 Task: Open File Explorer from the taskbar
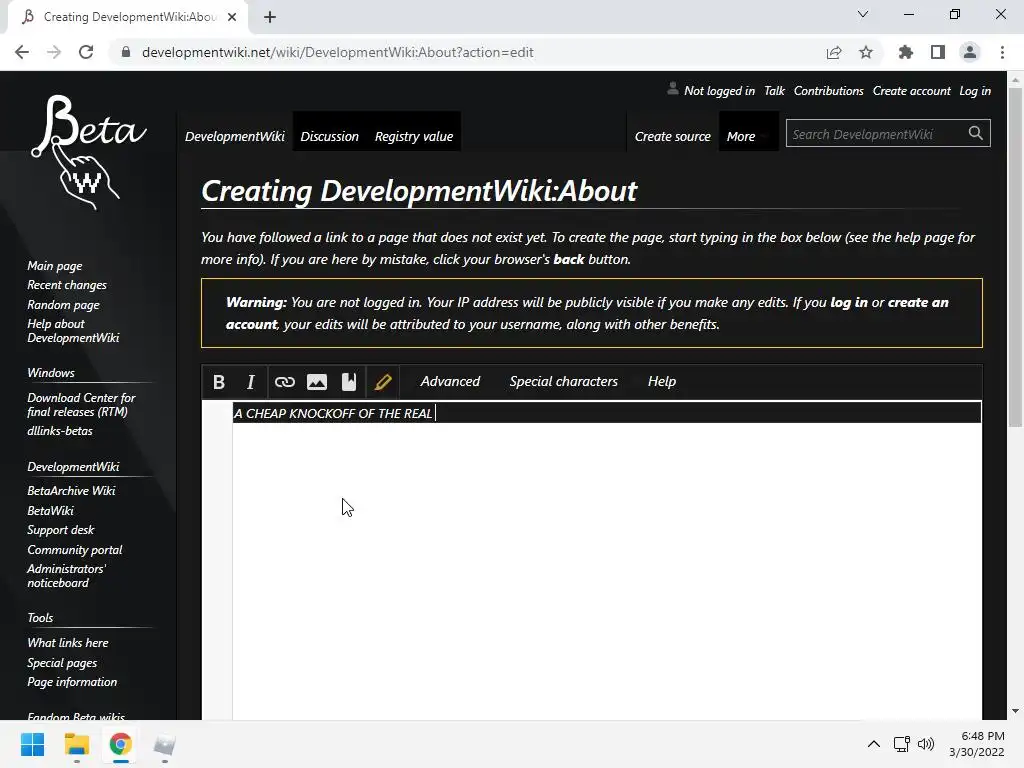(76, 744)
